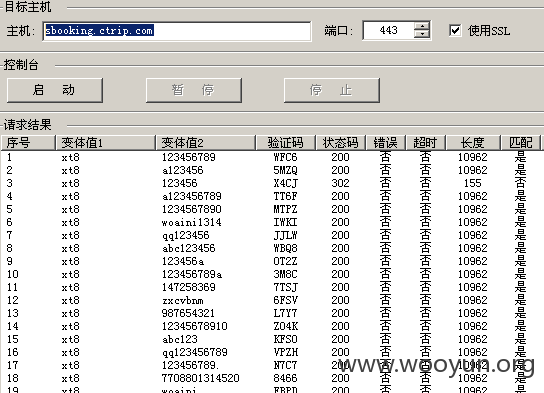Viewport: 544px width, 393px height.
Task: Sort by the 变体值2 column header
Action: point(205,143)
